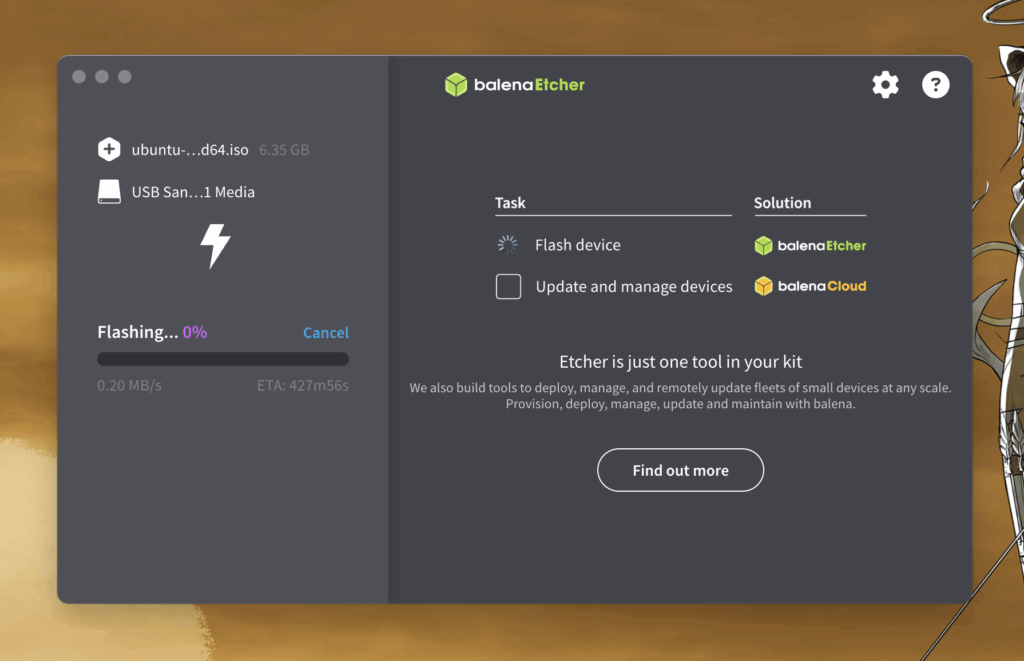Open help via the question mark icon
1024x661 pixels.
coord(935,85)
